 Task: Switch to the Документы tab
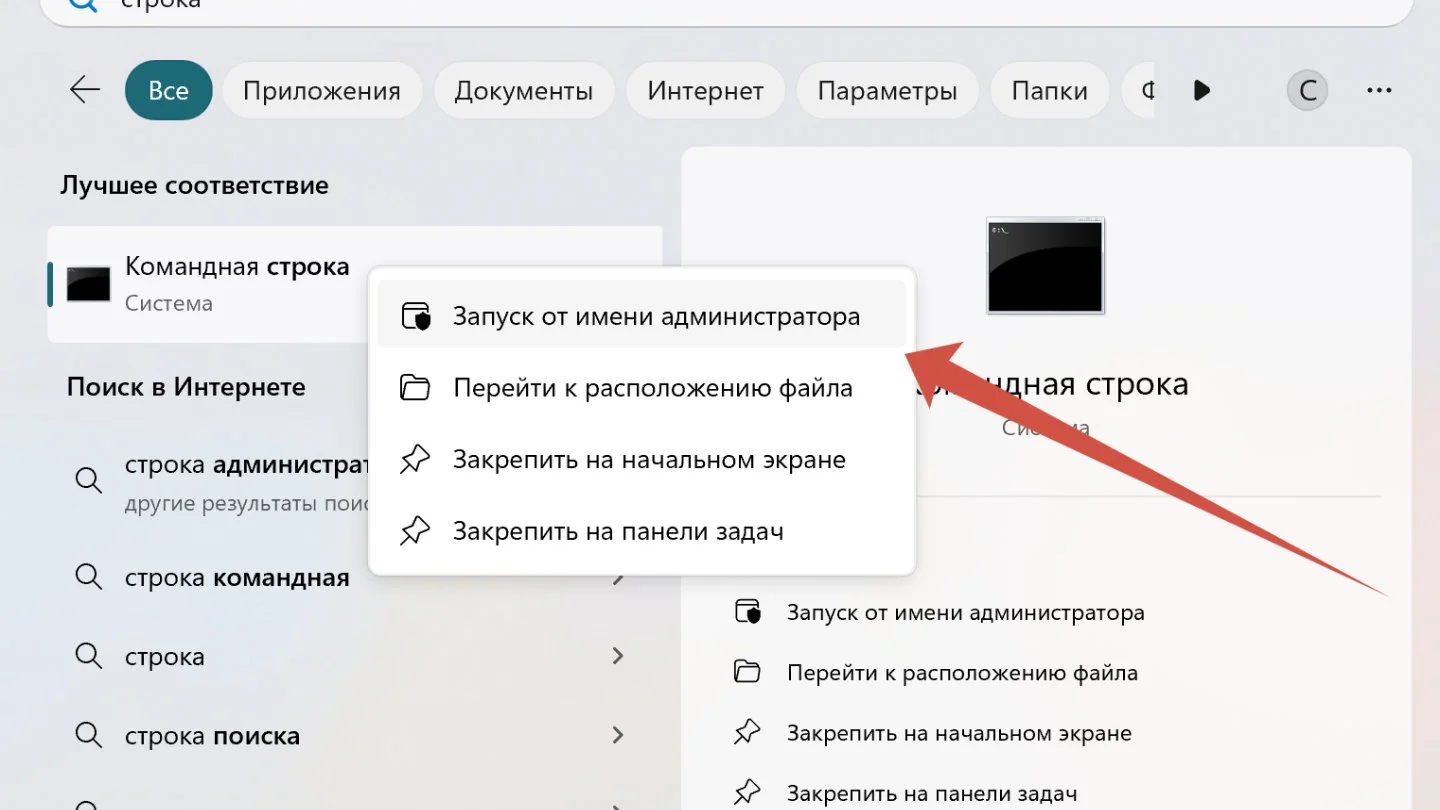524,91
